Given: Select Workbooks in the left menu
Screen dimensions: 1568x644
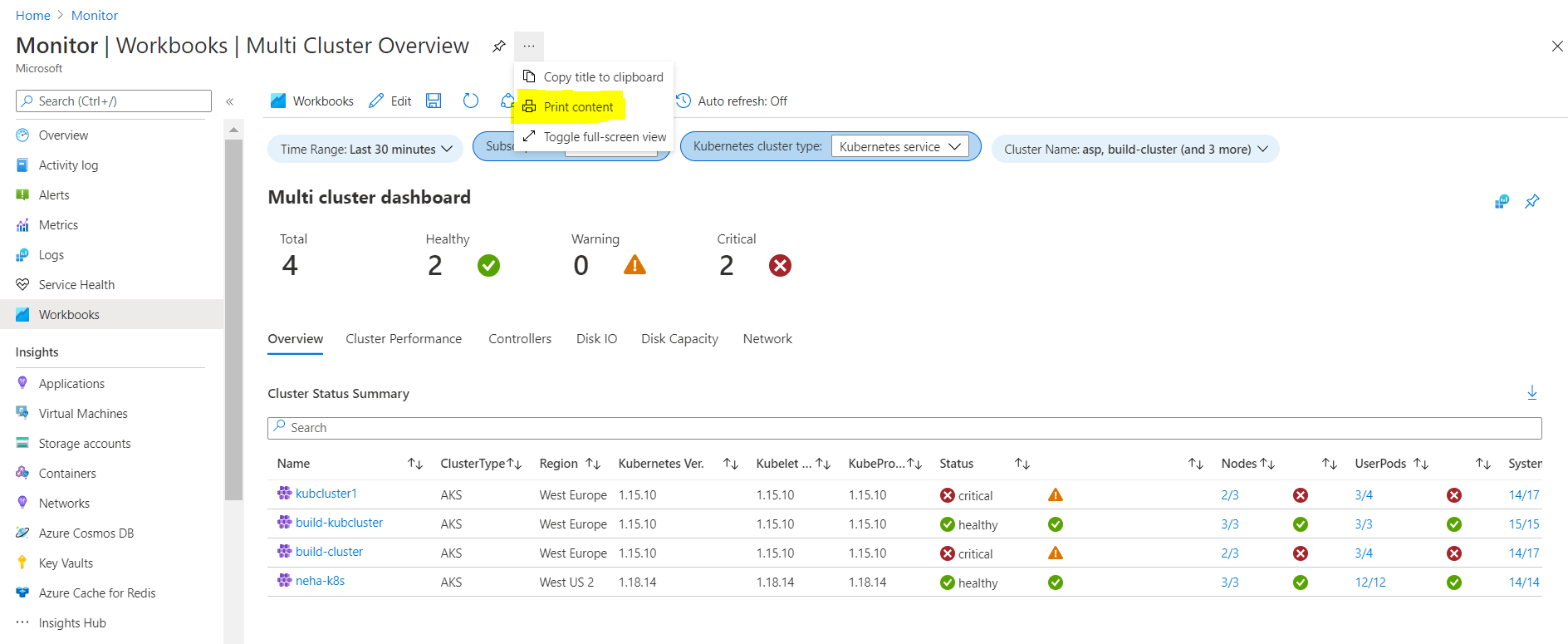Looking at the screenshot, I should pos(111,315).
